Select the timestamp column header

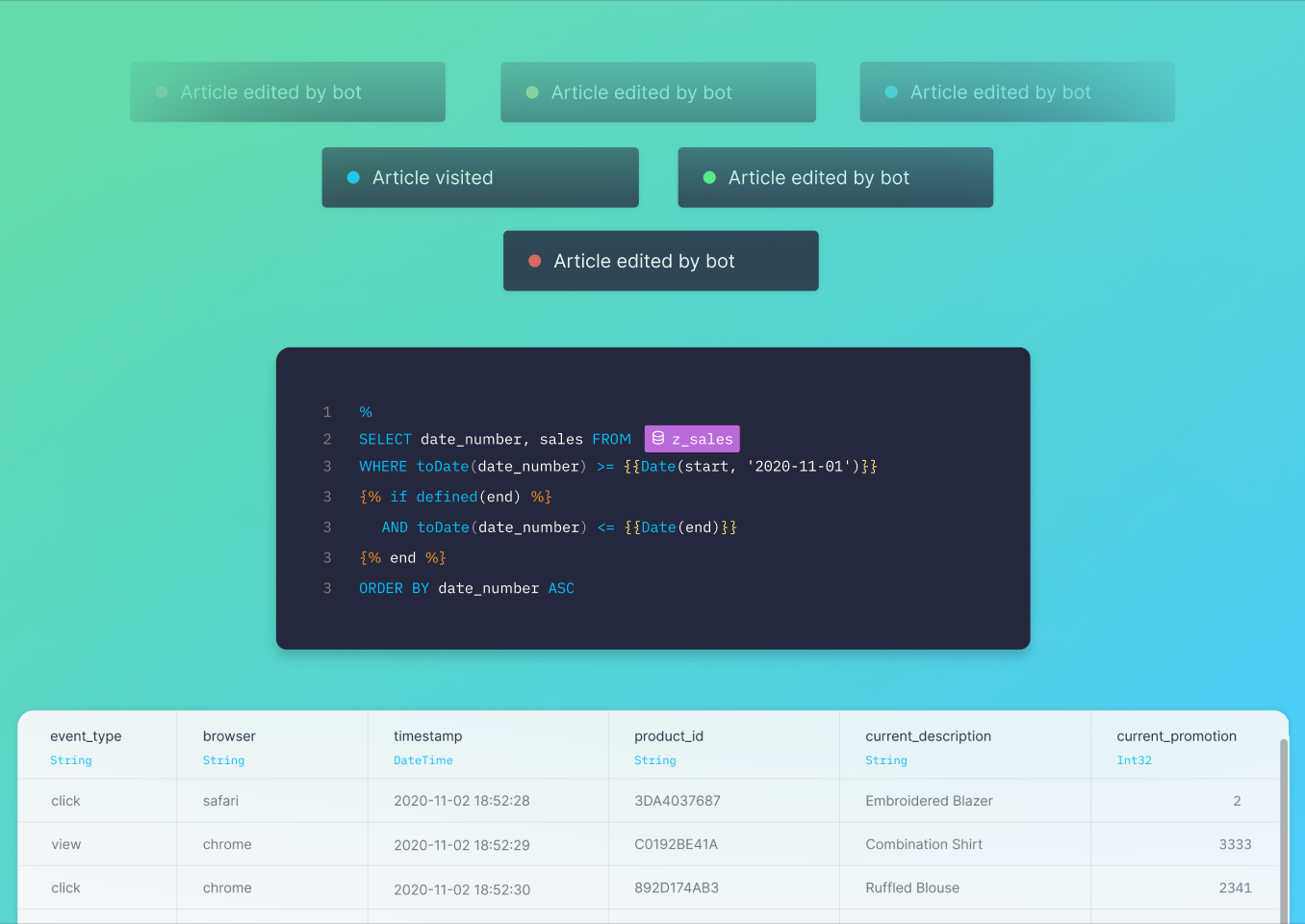pos(428,736)
